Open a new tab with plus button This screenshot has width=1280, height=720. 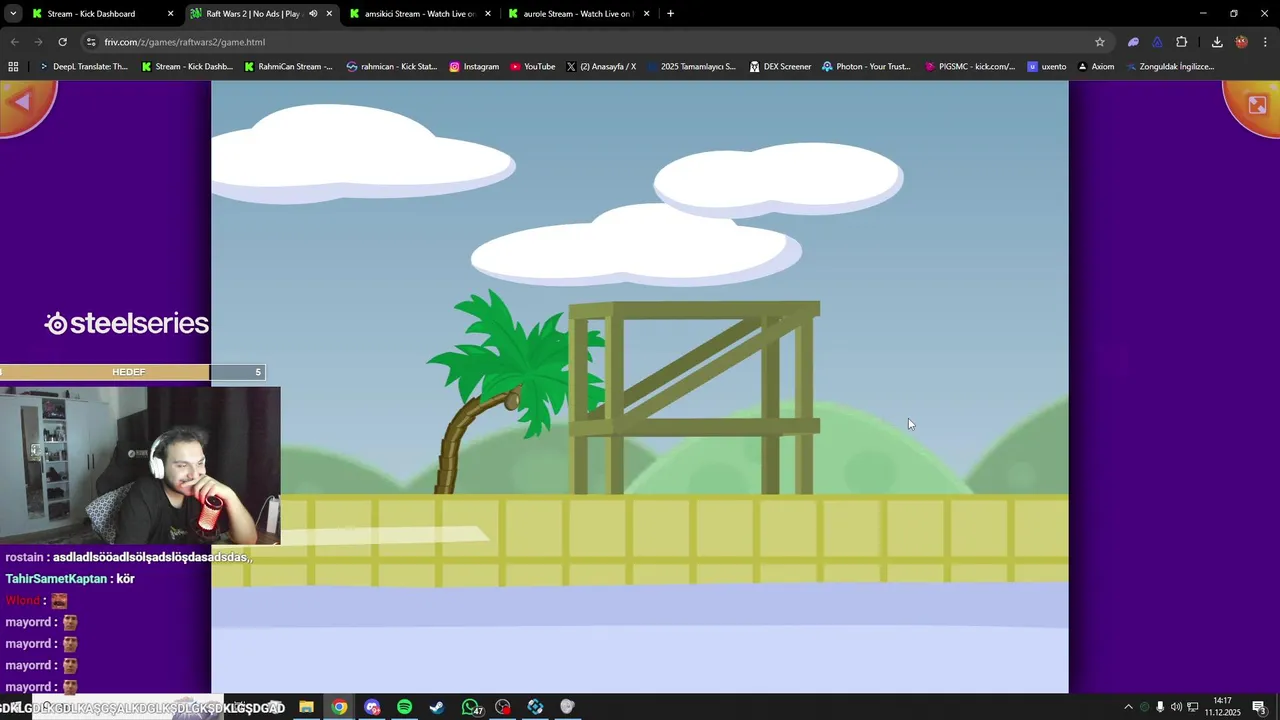coord(670,14)
